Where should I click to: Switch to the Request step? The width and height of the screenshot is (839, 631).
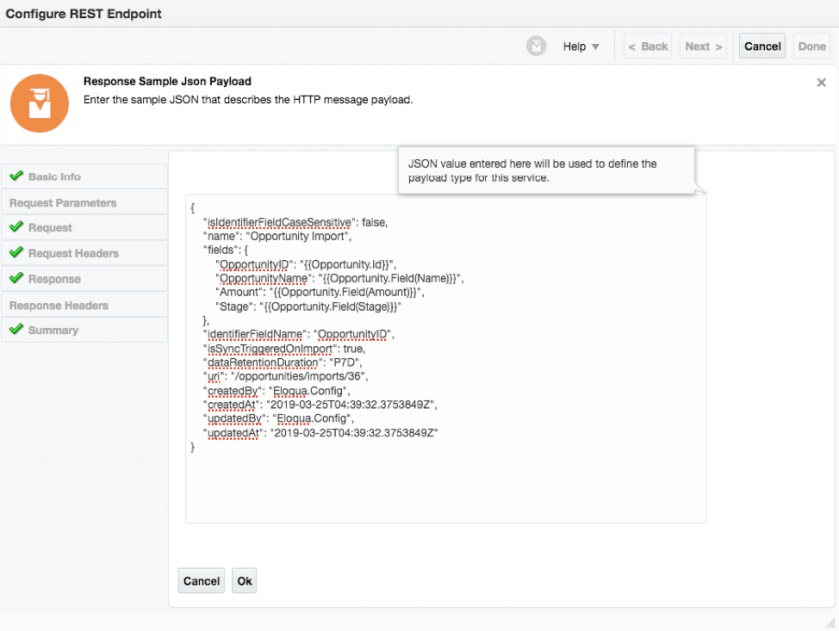pos(50,228)
